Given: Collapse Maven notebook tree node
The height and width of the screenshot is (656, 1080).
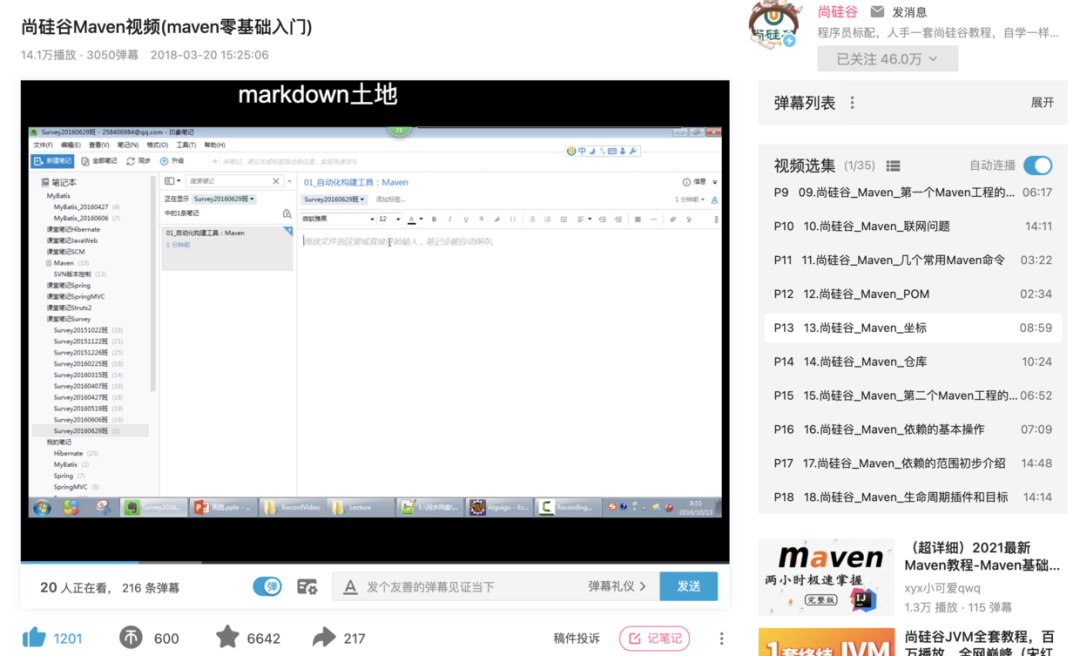Looking at the screenshot, I should 49,263.
